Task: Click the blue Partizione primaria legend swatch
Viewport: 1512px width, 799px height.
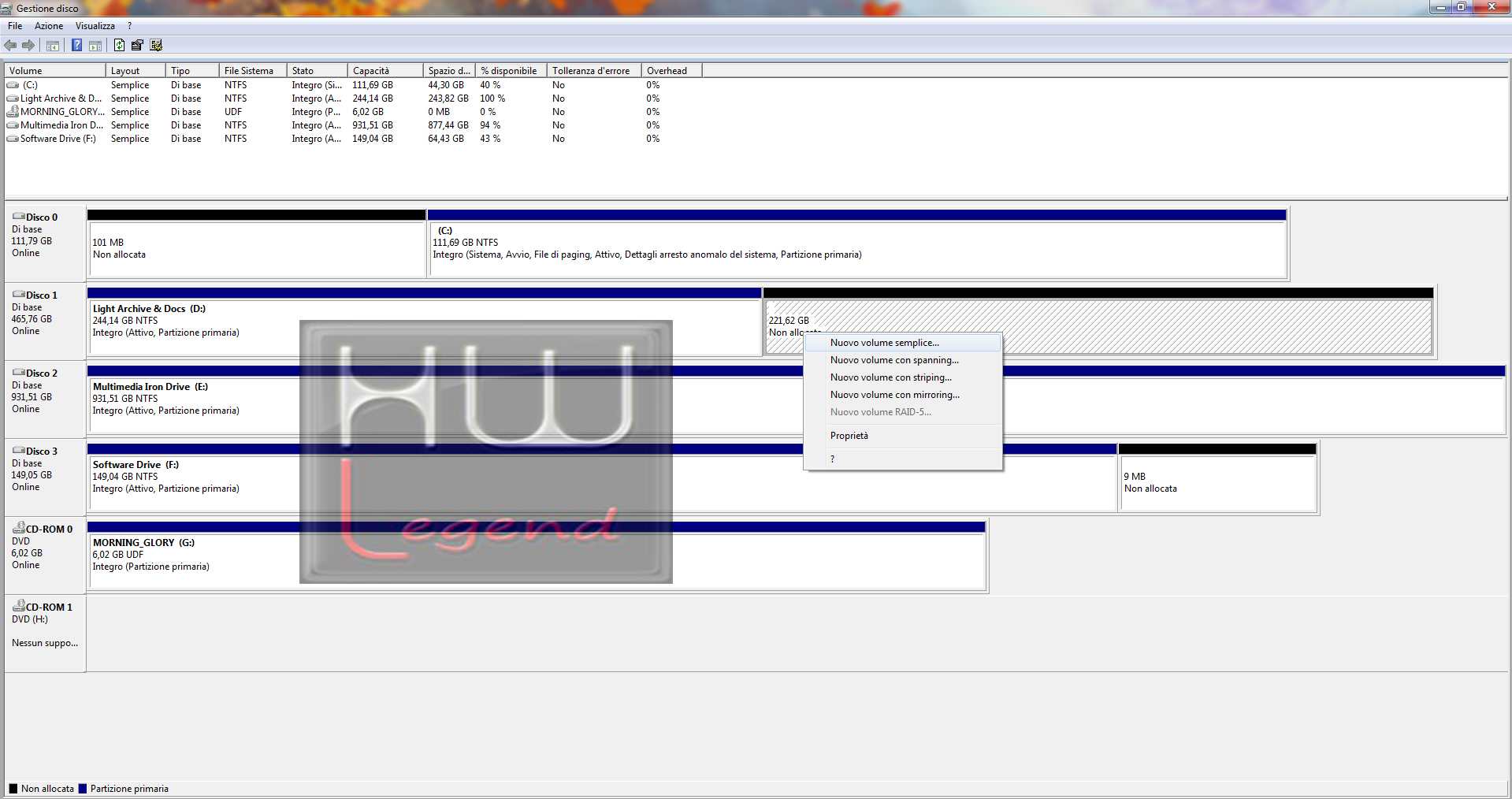Action: point(83,789)
